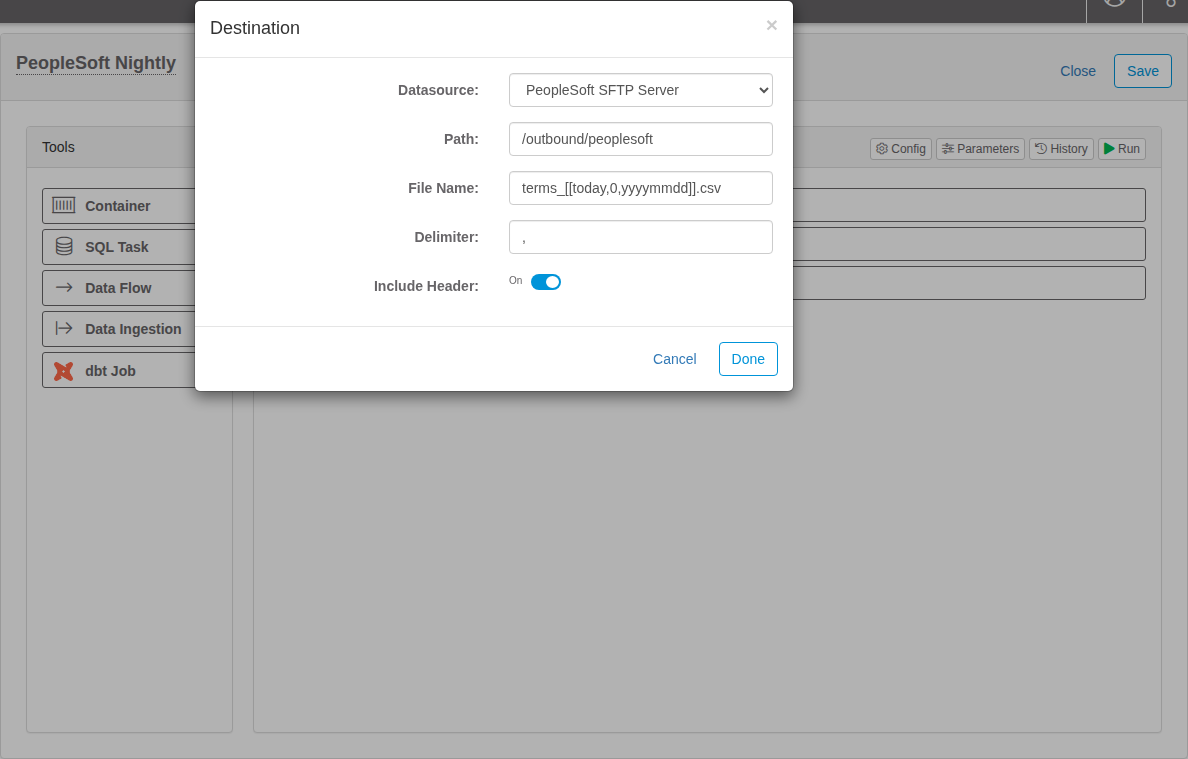Click the SQL Task database icon
The width and height of the screenshot is (1188, 759).
click(64, 246)
